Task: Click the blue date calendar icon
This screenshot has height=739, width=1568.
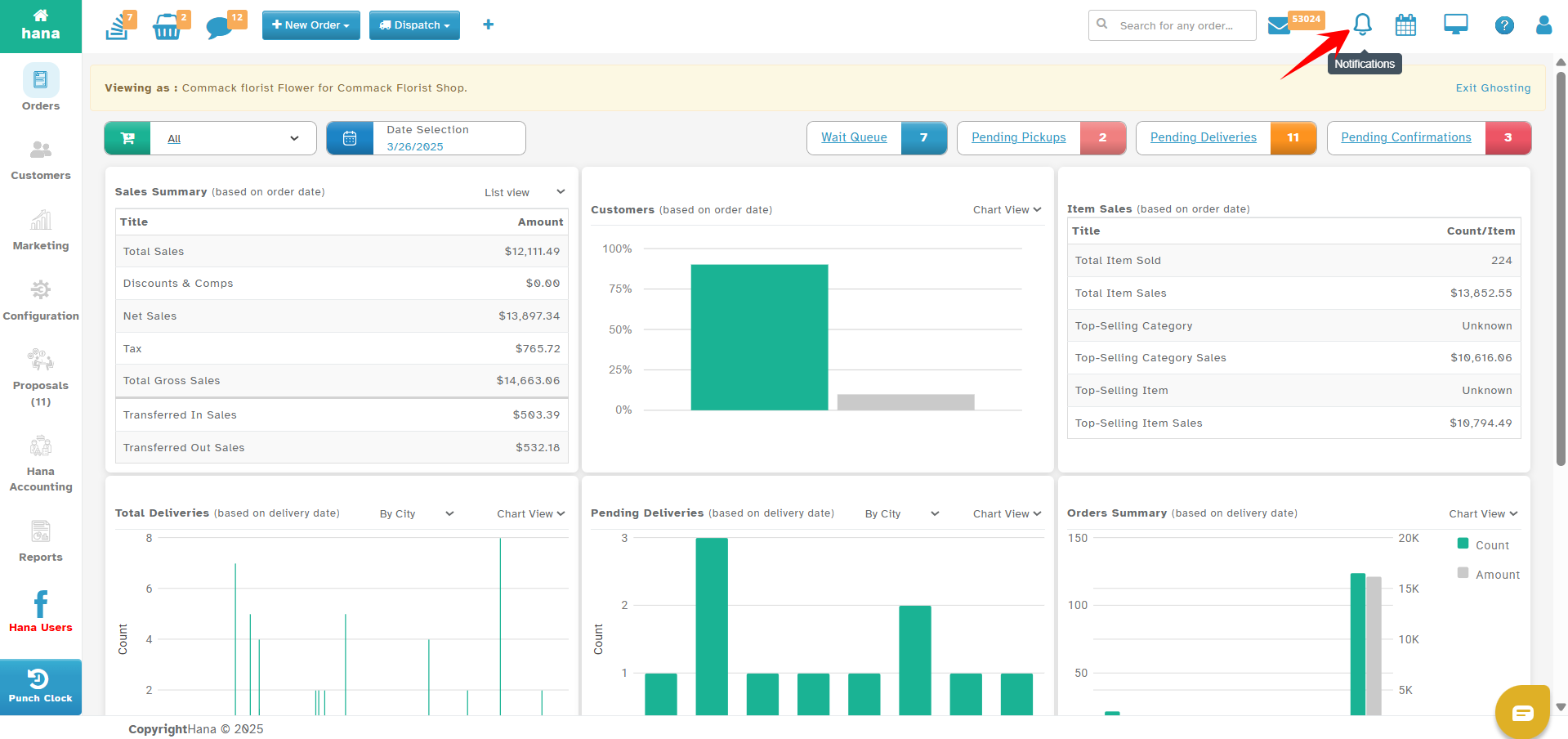Action: 350,138
